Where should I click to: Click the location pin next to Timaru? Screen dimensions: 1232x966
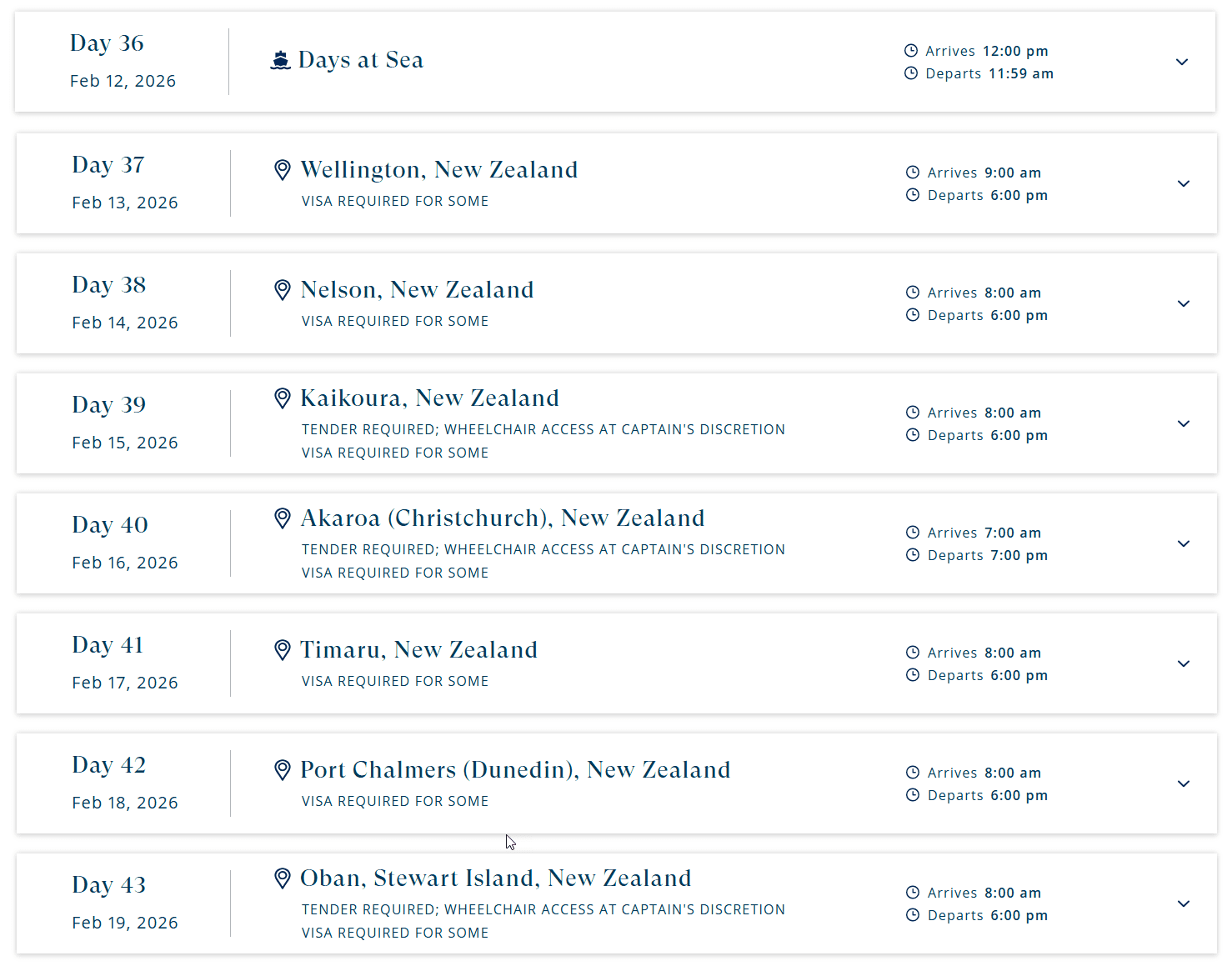point(283,650)
